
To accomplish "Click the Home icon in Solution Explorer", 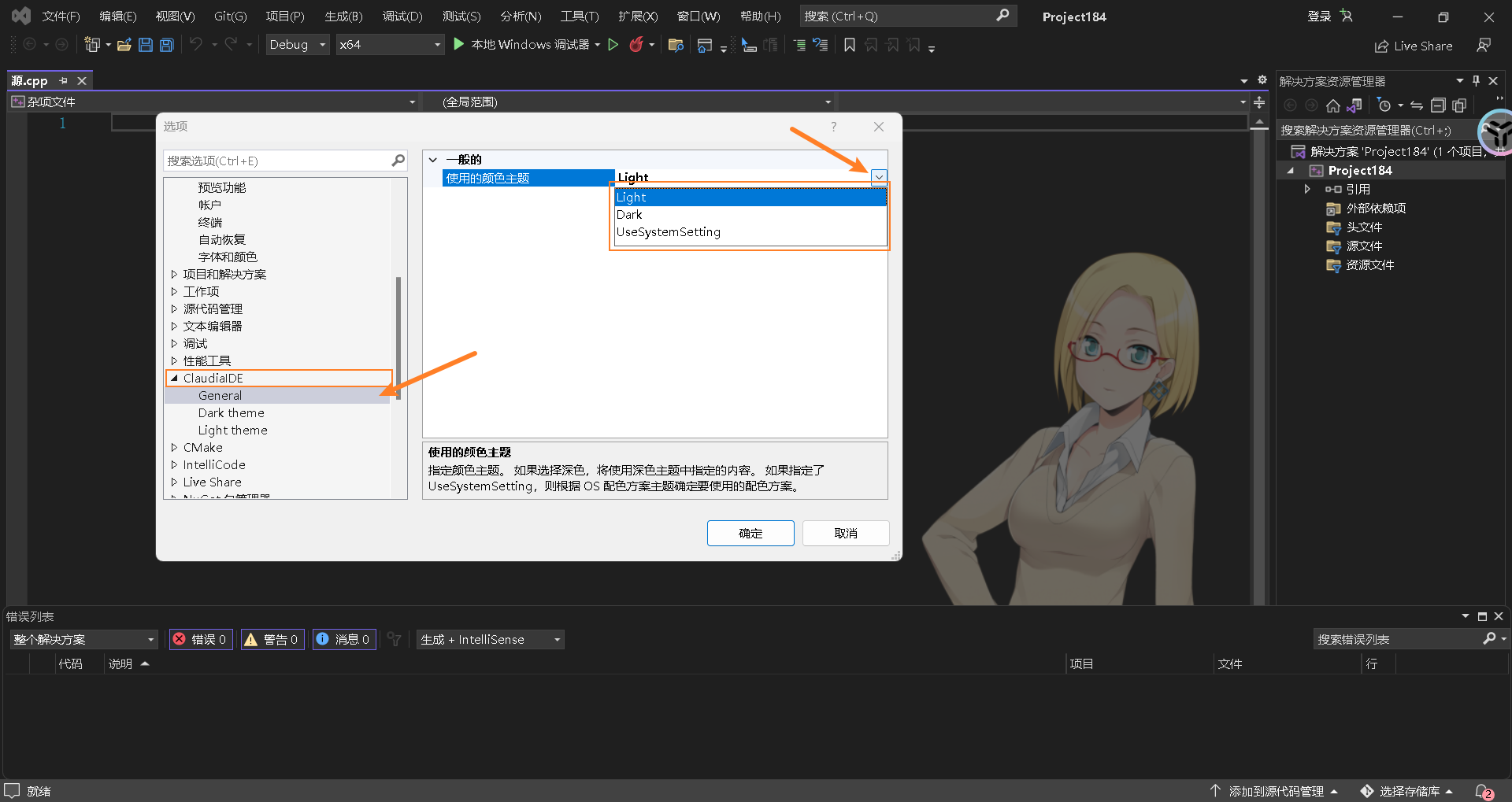I will click(x=1333, y=105).
